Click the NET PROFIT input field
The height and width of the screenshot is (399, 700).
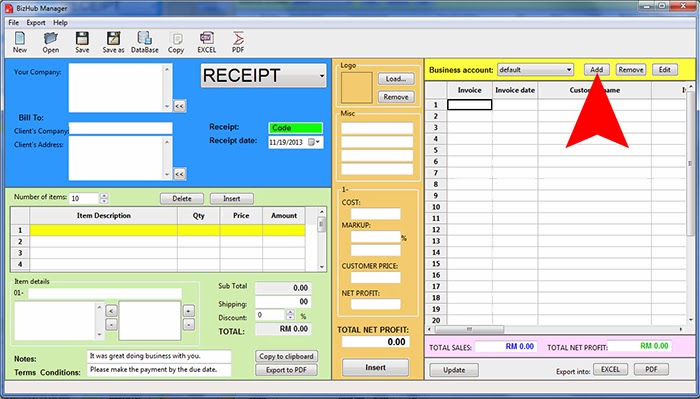375,305
